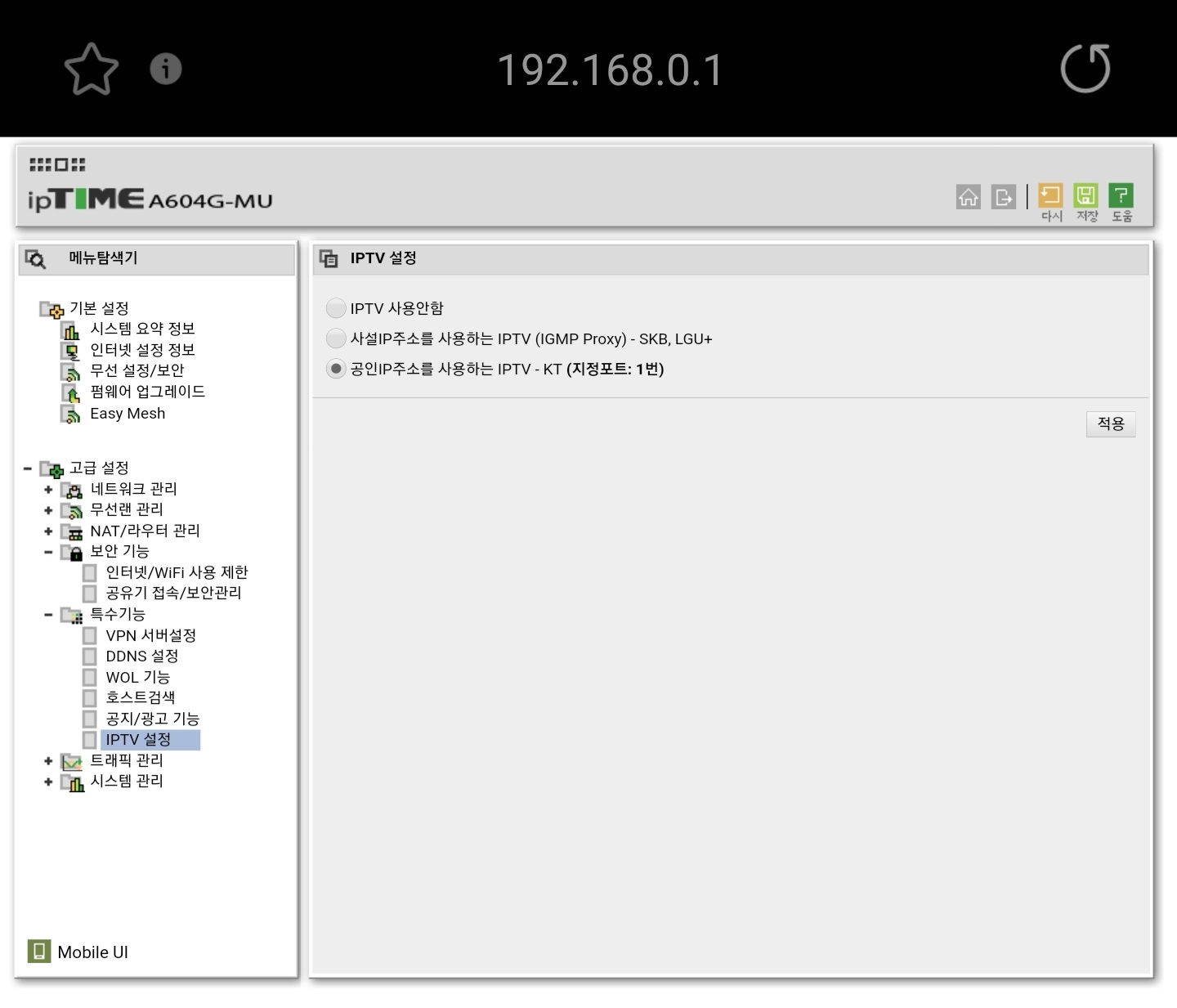Viewport: 1177px width, 1008px height.
Task: Open 무선 설정/보안
Action: [x=137, y=370]
